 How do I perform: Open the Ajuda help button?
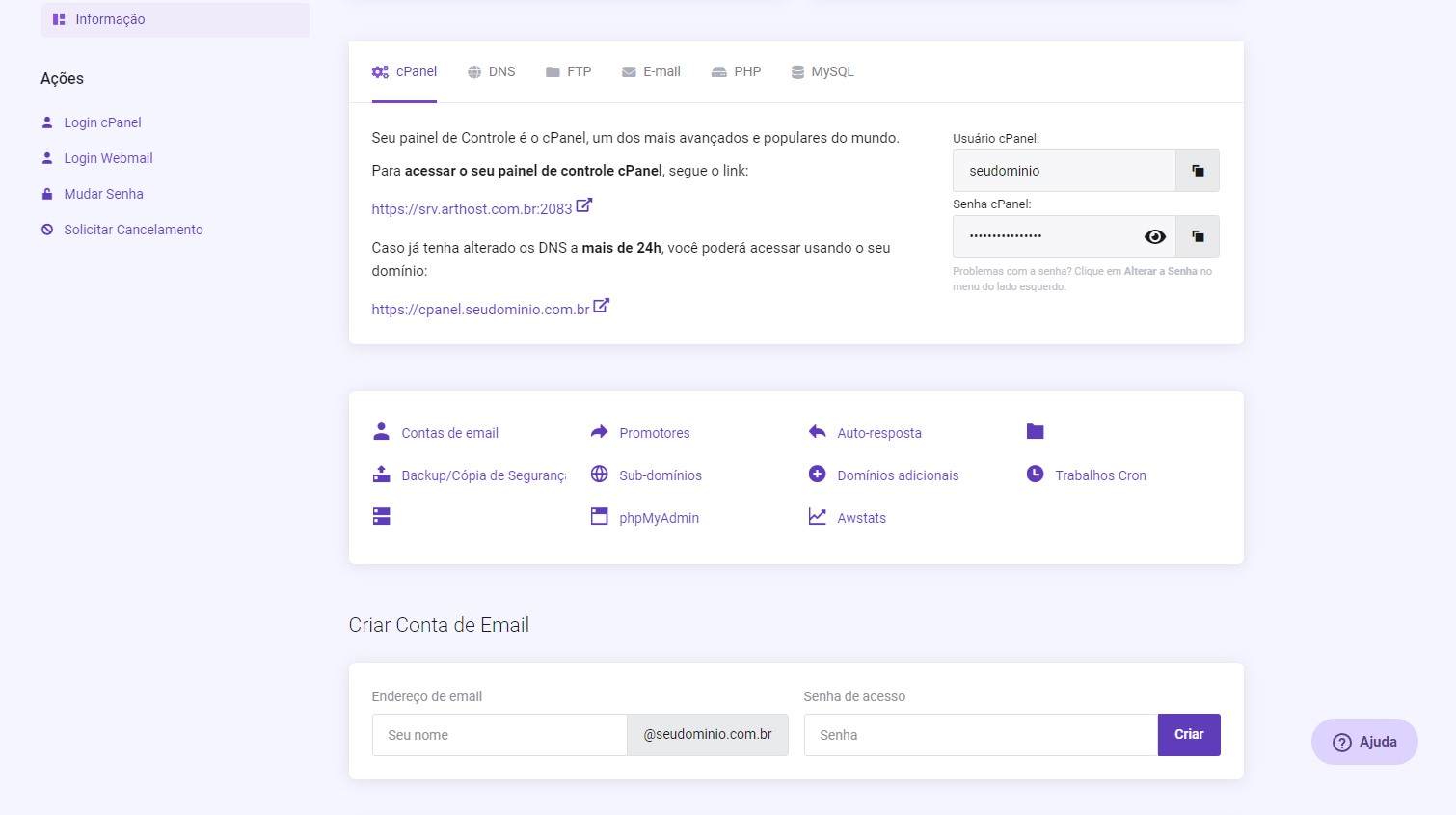coord(1363,742)
